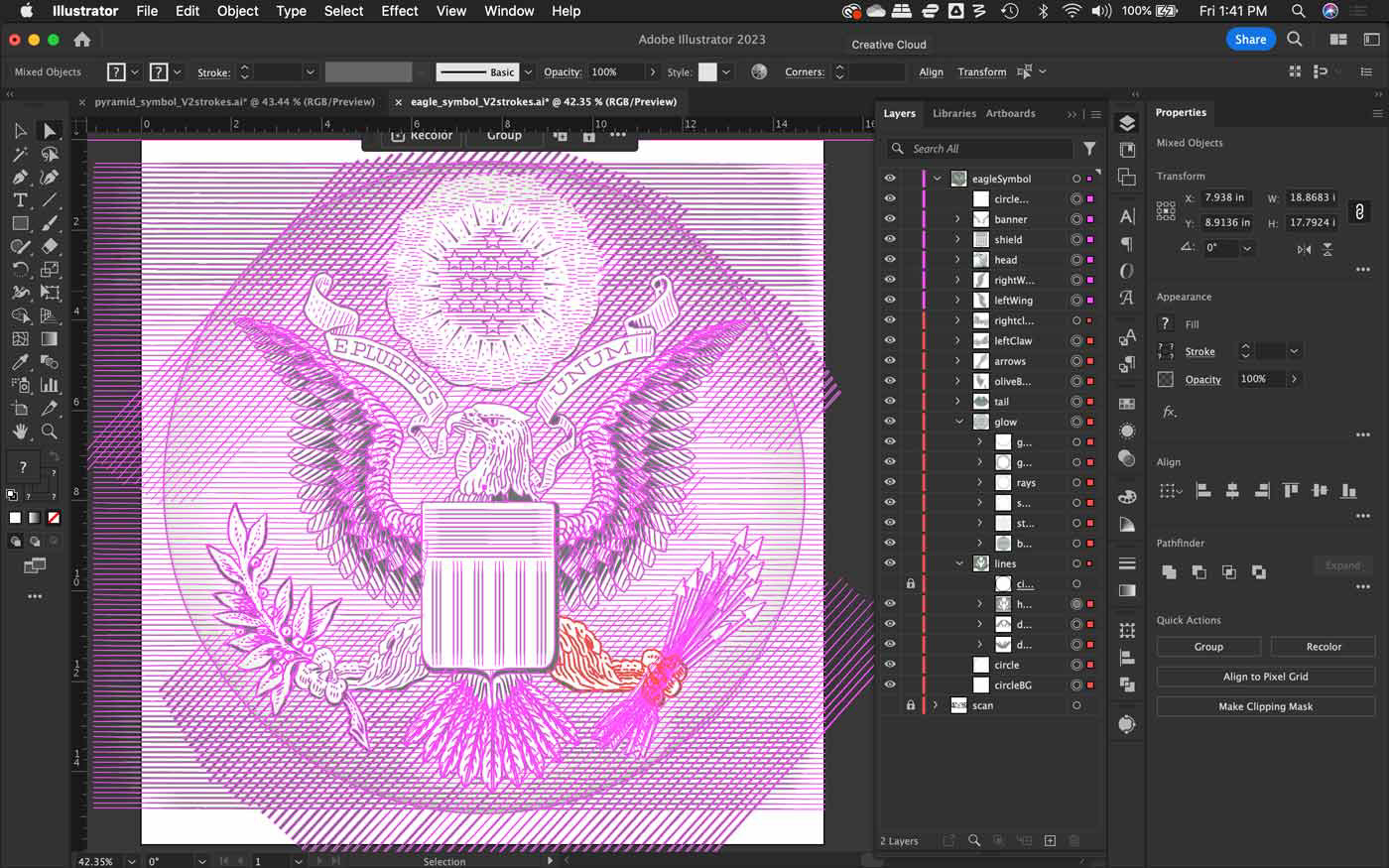Click the Share button
The height and width of the screenshot is (868, 1389).
click(x=1250, y=40)
